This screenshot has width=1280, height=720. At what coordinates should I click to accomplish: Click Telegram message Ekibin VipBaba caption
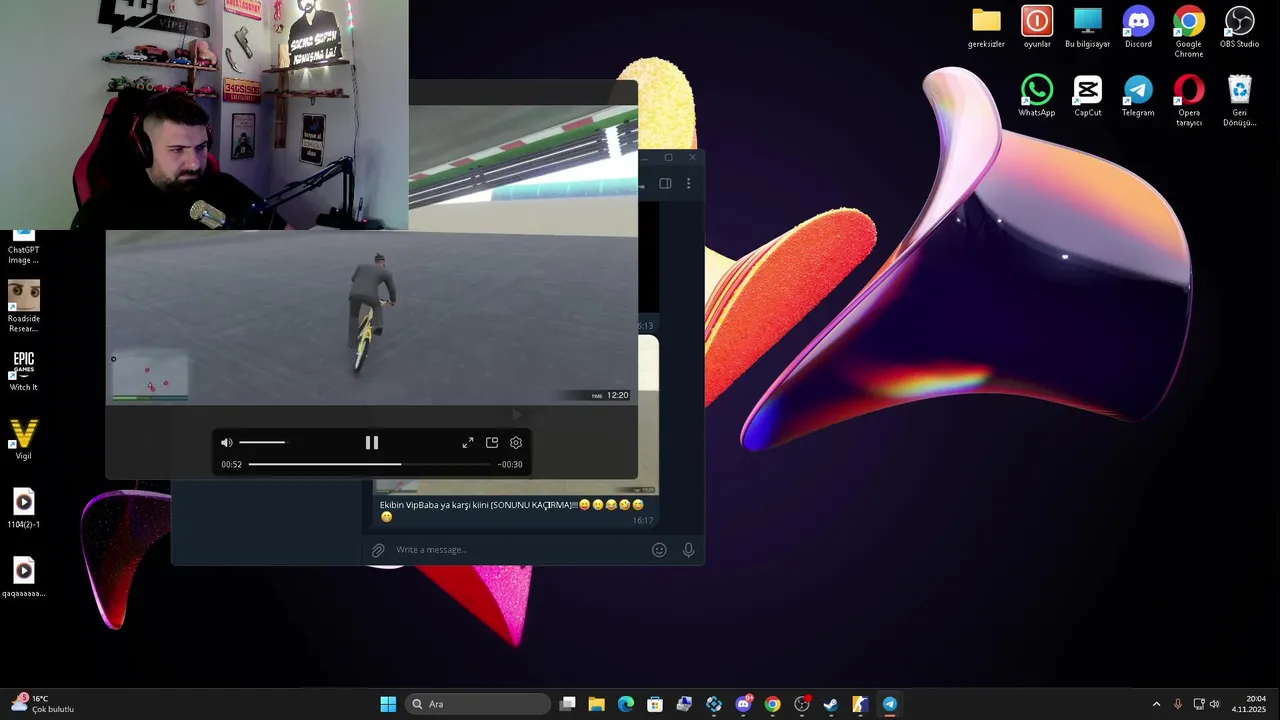tap(510, 510)
